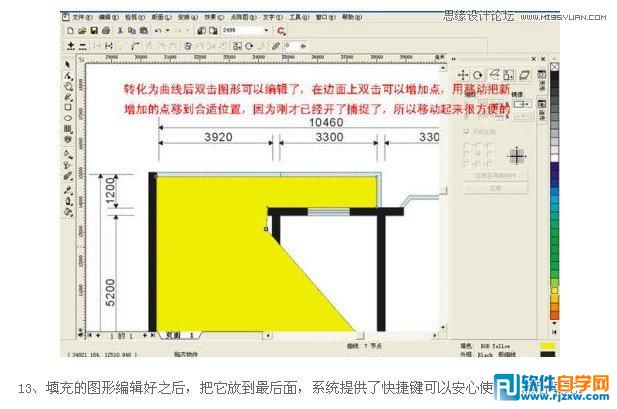Open the Position tab in transform docker

point(463,75)
